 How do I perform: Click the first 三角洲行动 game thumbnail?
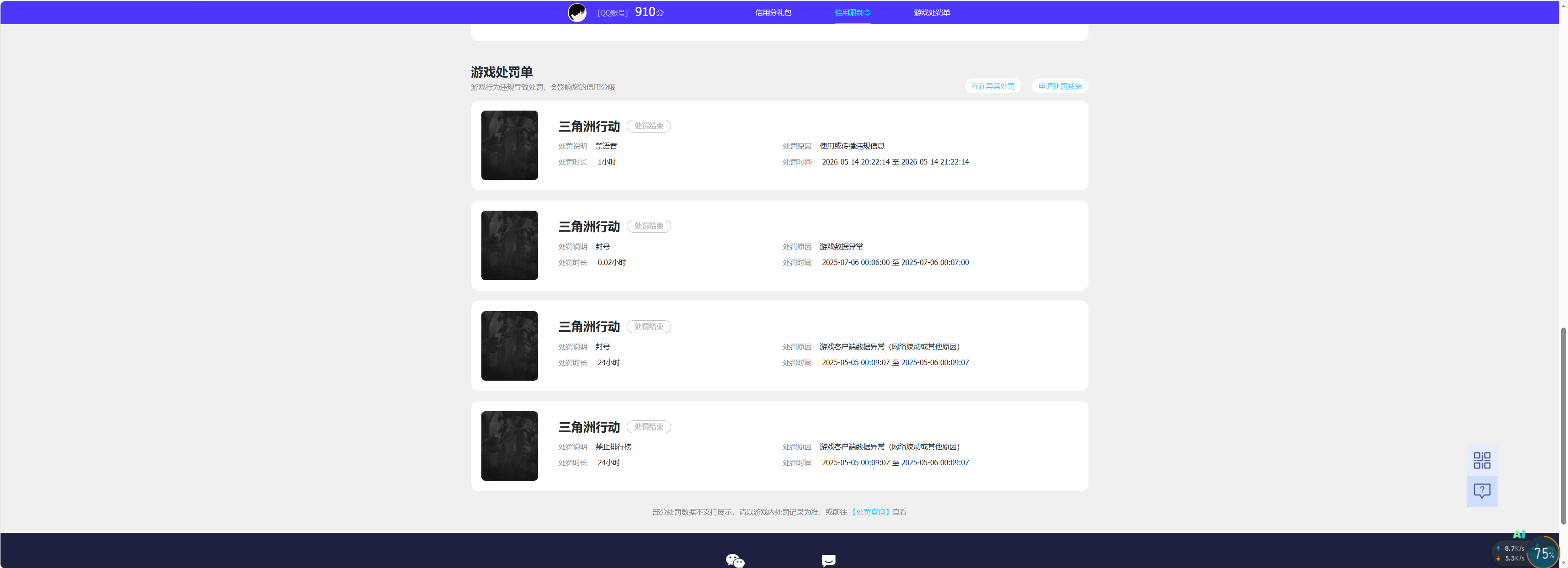[509, 145]
